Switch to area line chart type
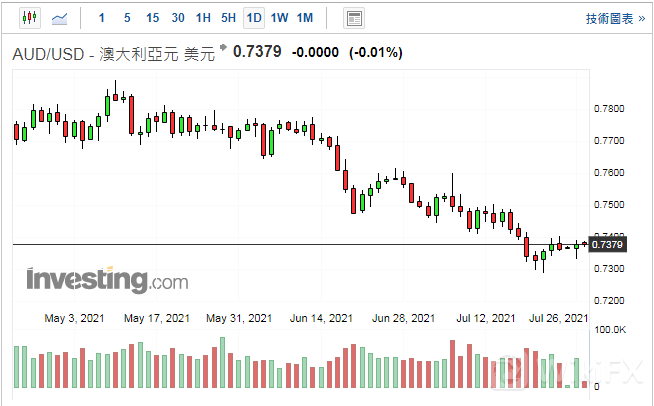654x406 pixels. pyautogui.click(x=60, y=18)
